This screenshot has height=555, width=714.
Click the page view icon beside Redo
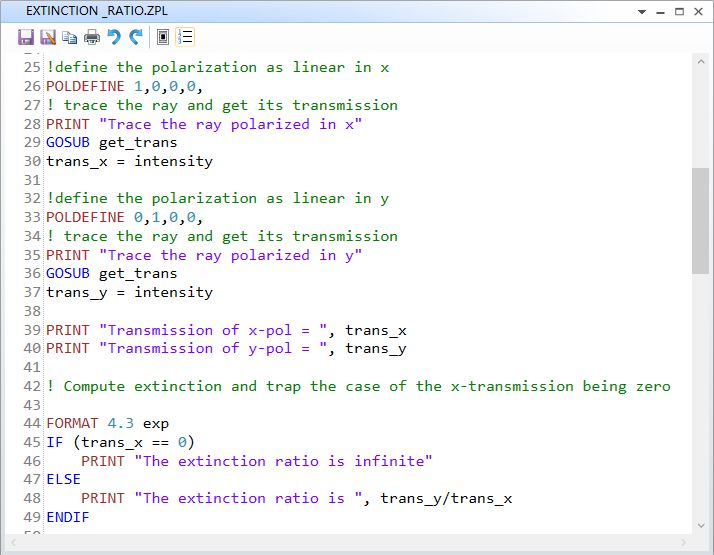pyautogui.click(x=163, y=37)
